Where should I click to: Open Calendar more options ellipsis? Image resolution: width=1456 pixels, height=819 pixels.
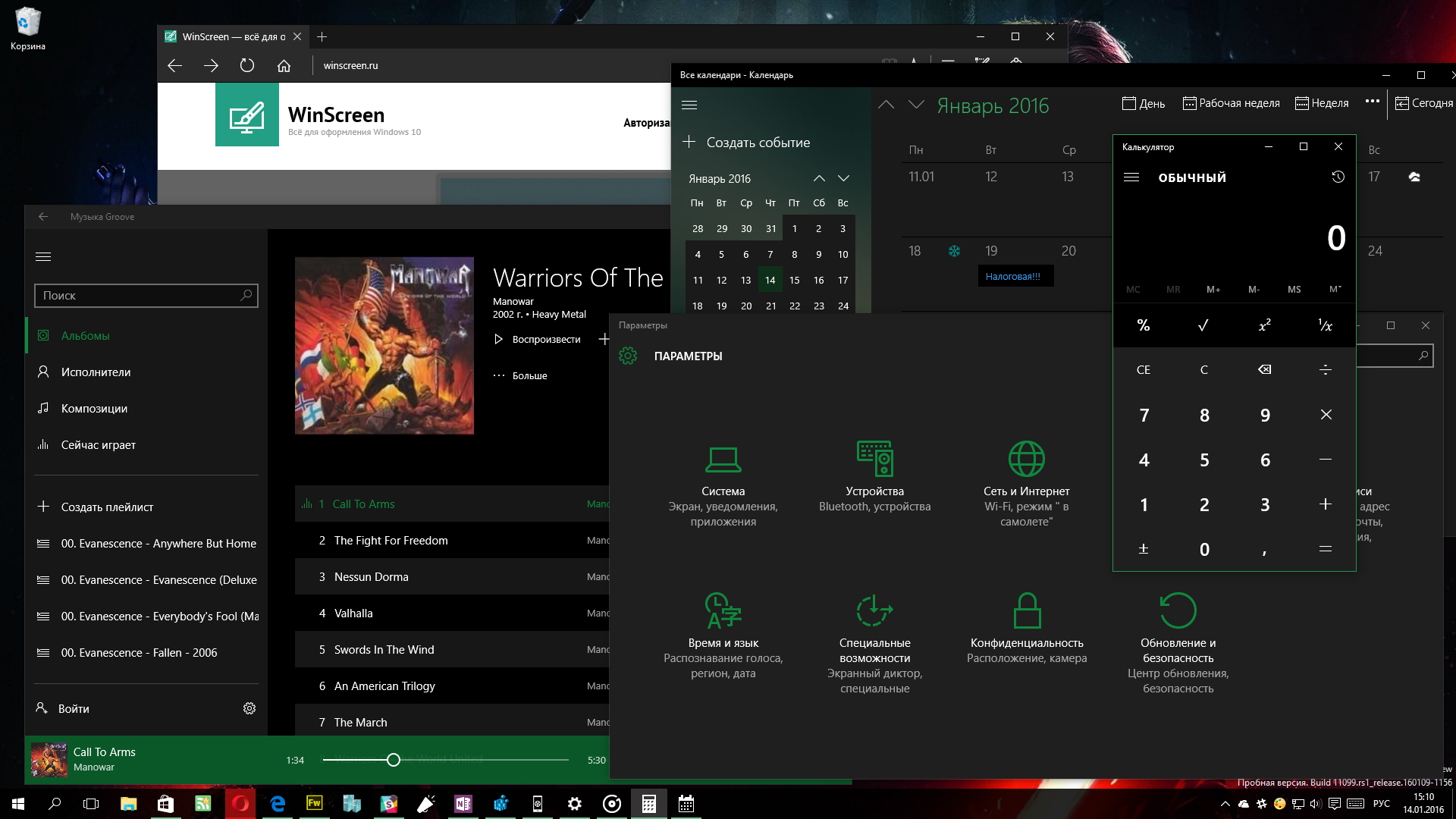click(x=1373, y=102)
